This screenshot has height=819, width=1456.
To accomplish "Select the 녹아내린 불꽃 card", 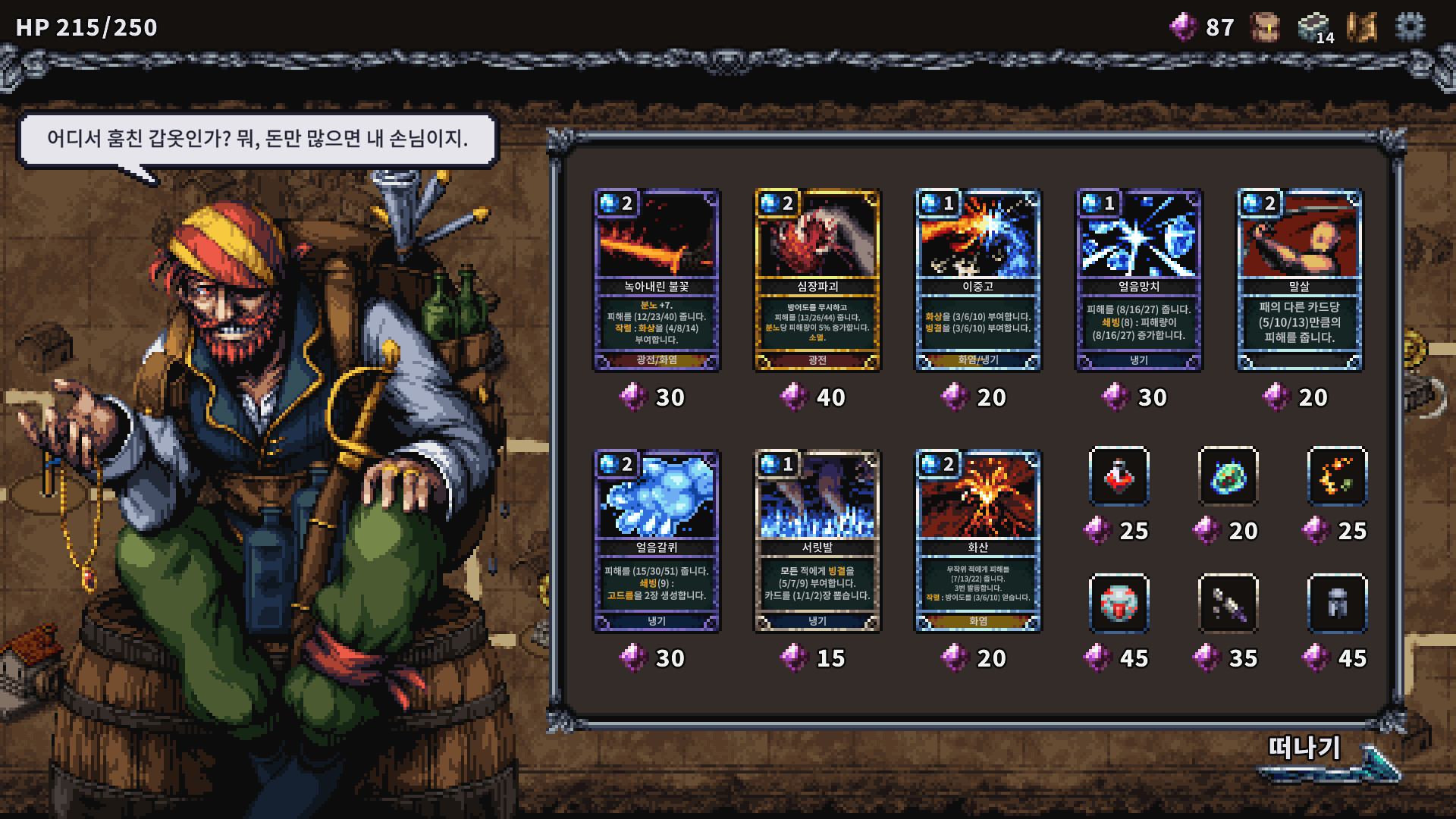I will click(656, 280).
